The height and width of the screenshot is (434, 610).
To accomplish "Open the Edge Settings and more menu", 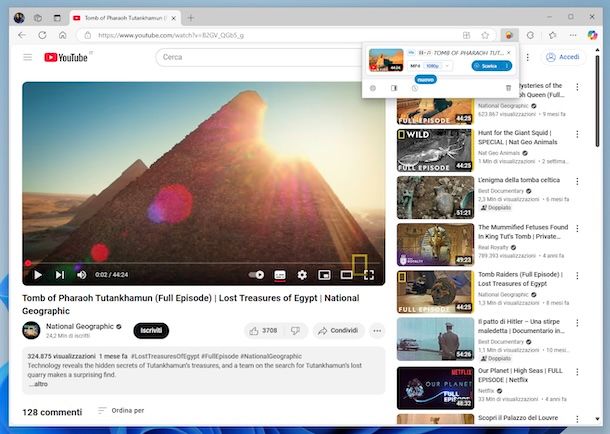I will (573, 35).
